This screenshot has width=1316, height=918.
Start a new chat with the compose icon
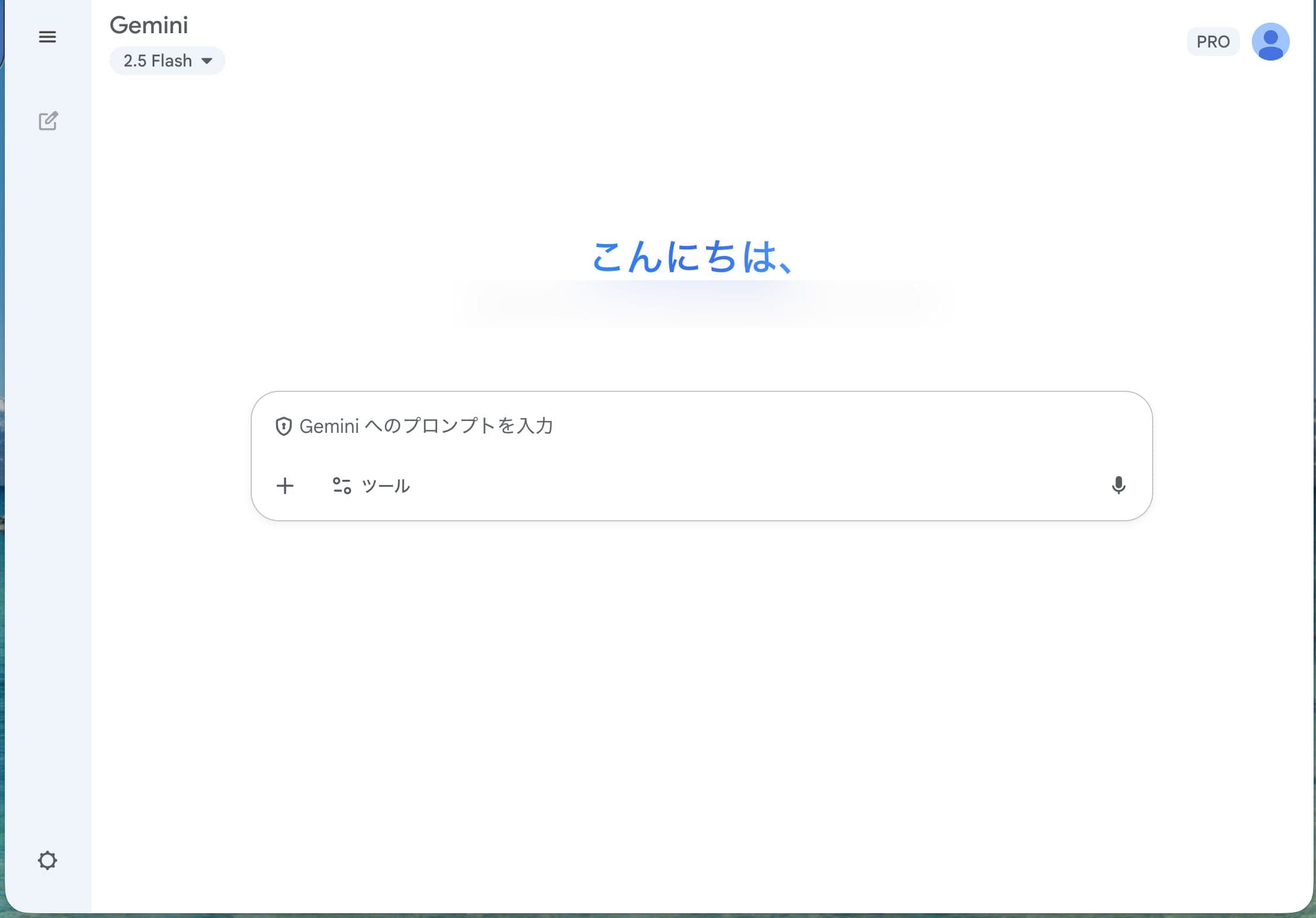(x=48, y=121)
